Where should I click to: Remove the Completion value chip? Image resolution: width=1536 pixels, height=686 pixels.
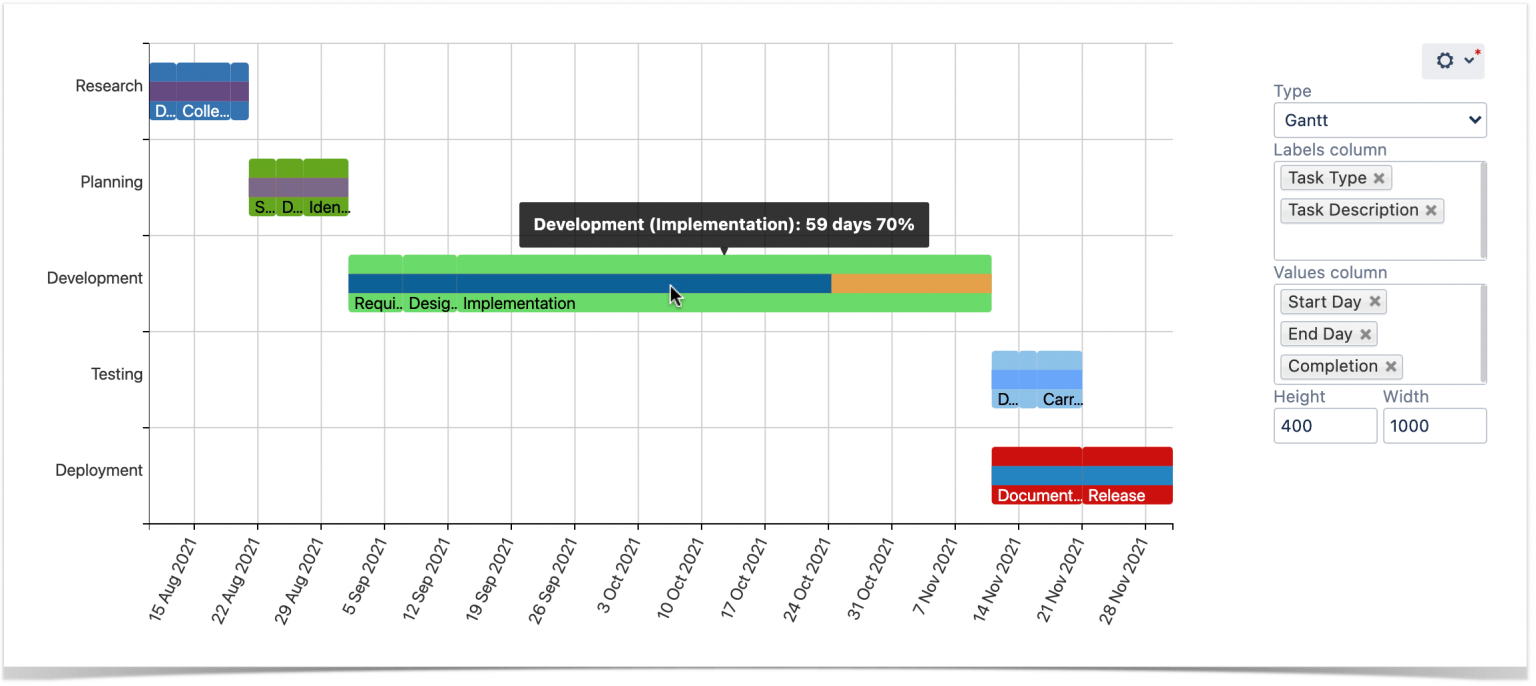click(x=1391, y=366)
